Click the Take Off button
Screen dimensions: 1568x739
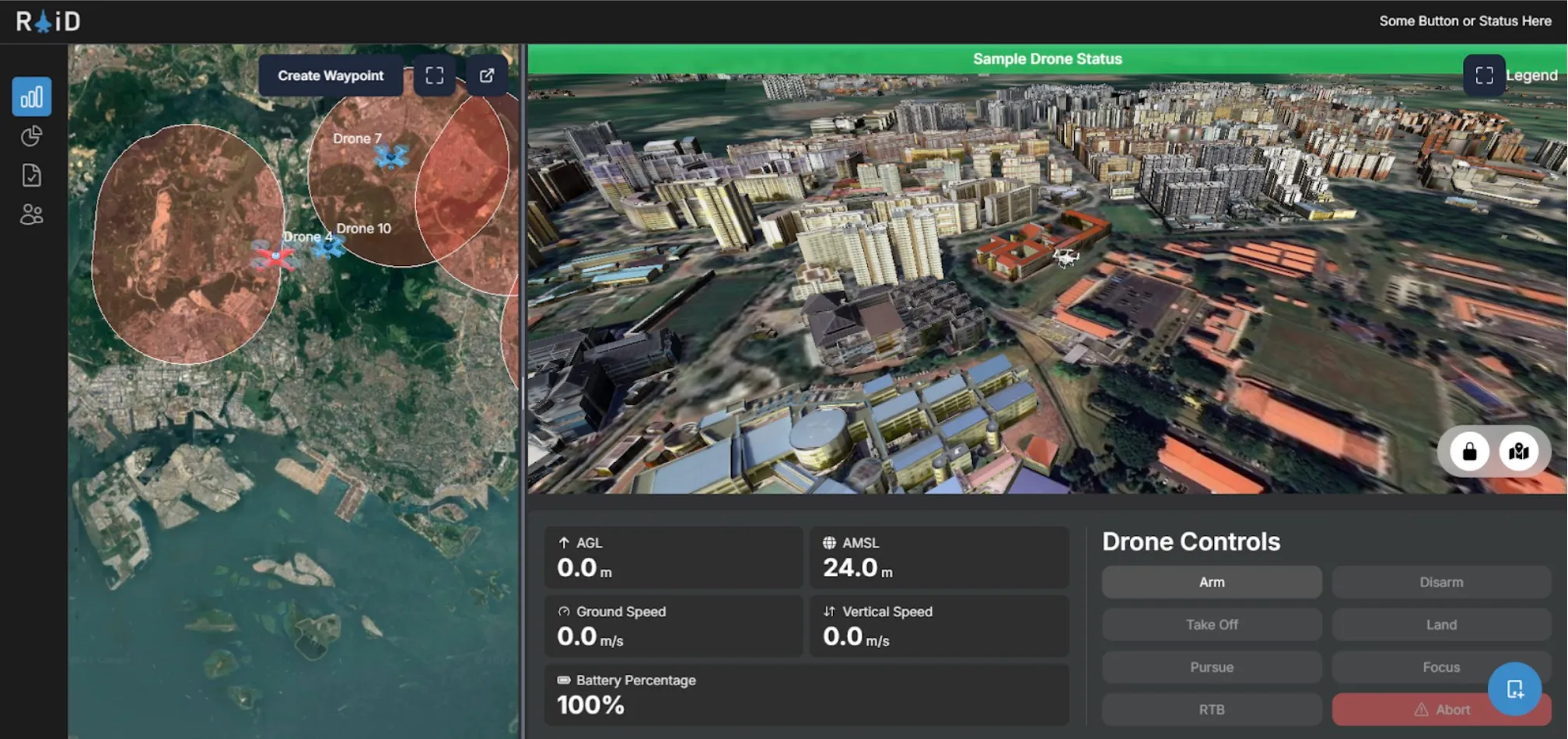1211,625
